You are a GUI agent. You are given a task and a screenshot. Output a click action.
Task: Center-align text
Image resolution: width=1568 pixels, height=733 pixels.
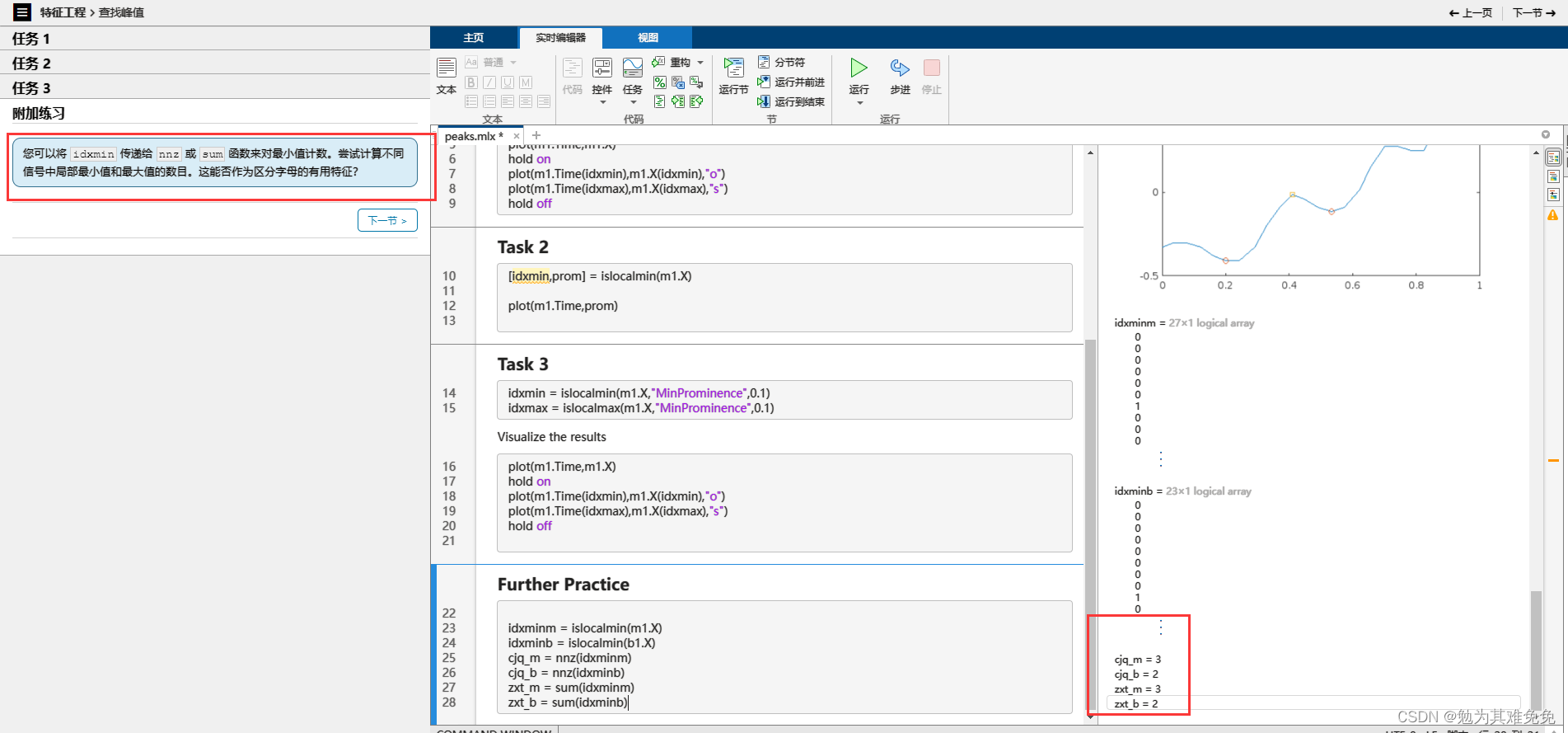pos(526,101)
